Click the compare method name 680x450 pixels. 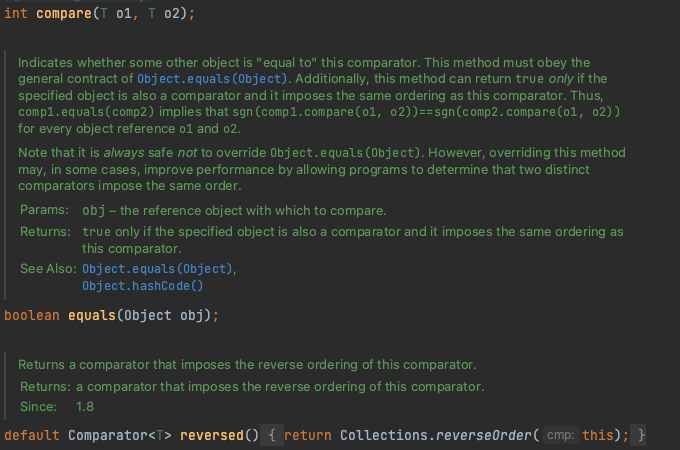(x=64, y=13)
